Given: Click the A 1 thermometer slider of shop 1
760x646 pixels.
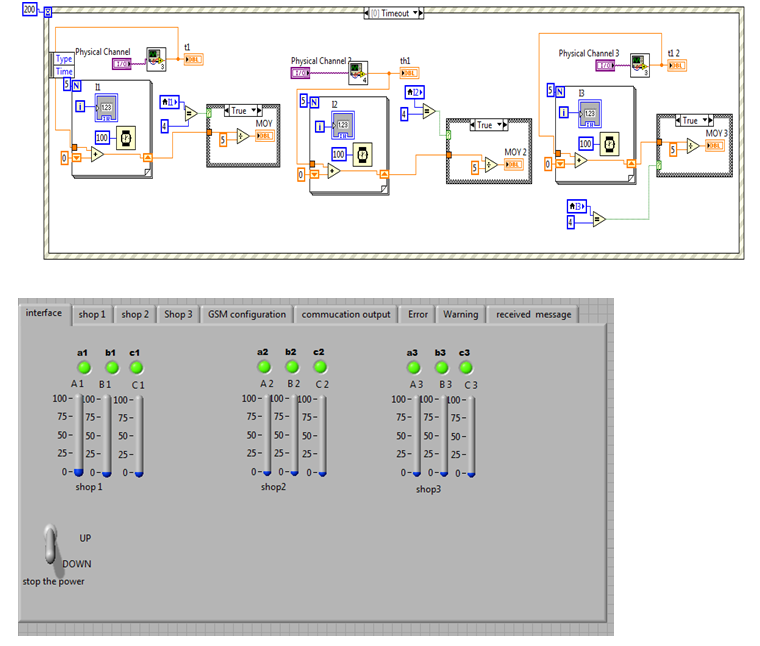Looking at the screenshot, I should [x=79, y=435].
